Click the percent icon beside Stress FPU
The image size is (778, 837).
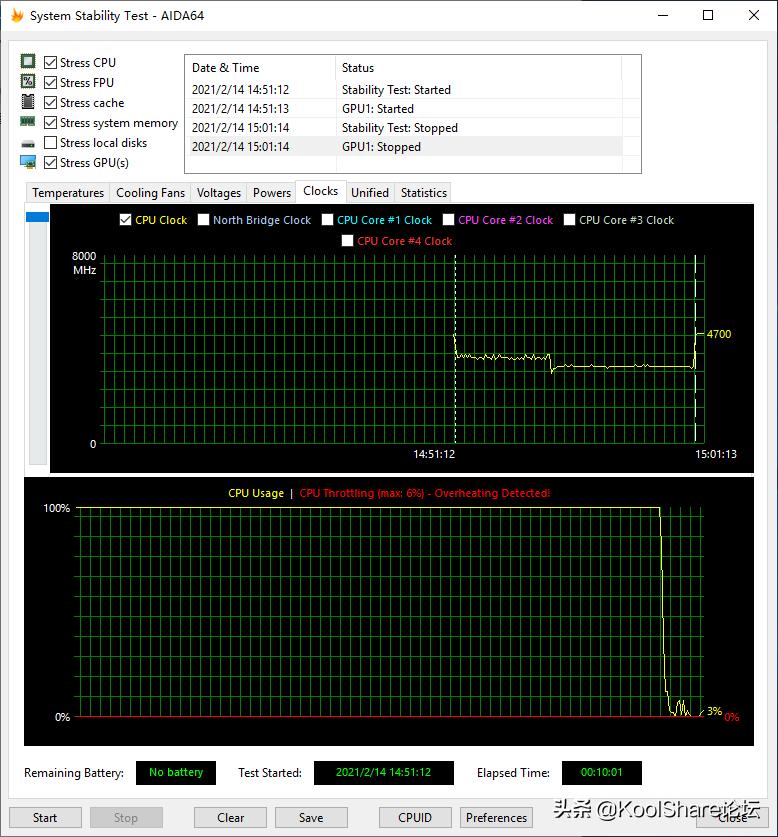(x=28, y=82)
